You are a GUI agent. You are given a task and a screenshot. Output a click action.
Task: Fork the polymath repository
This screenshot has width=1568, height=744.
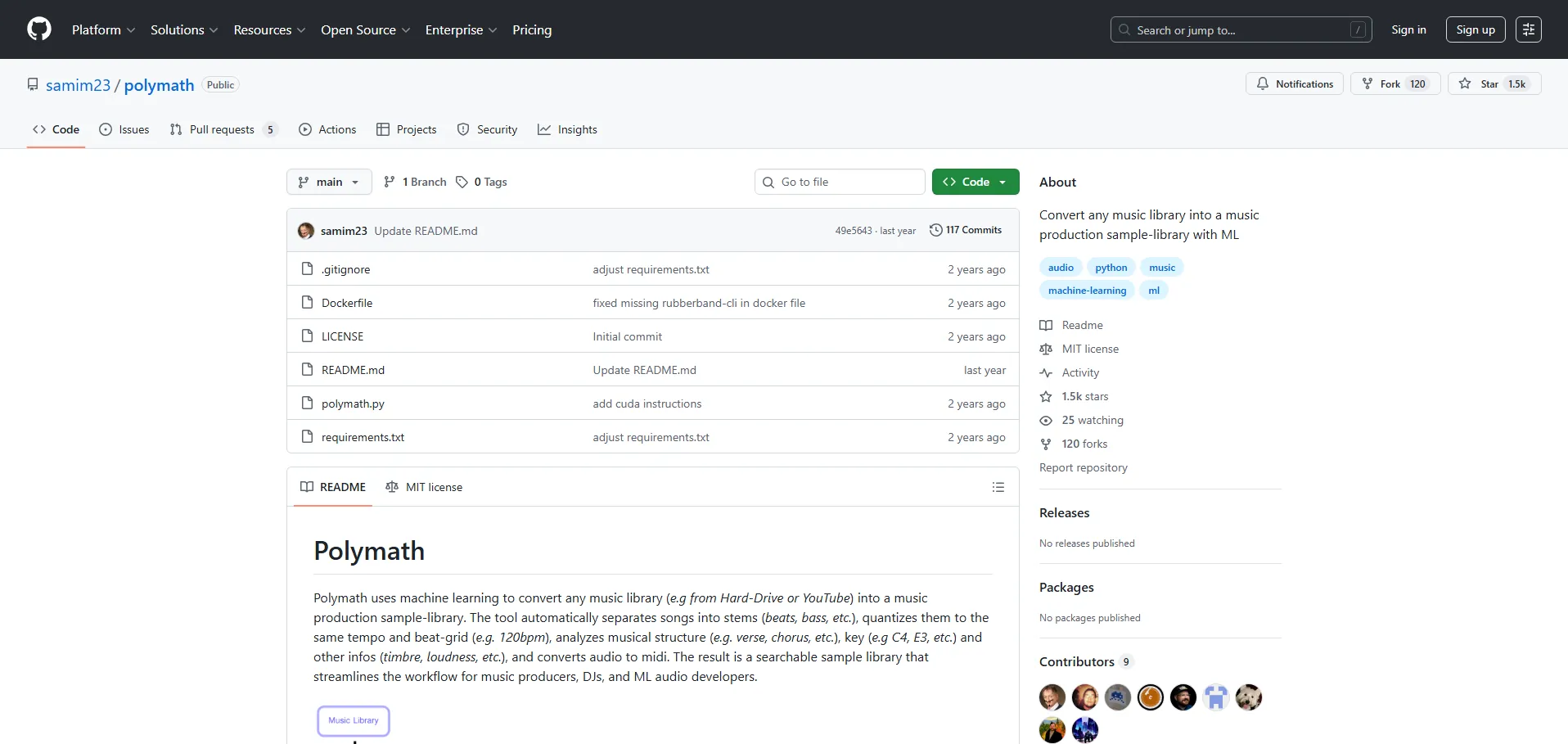1390,84
